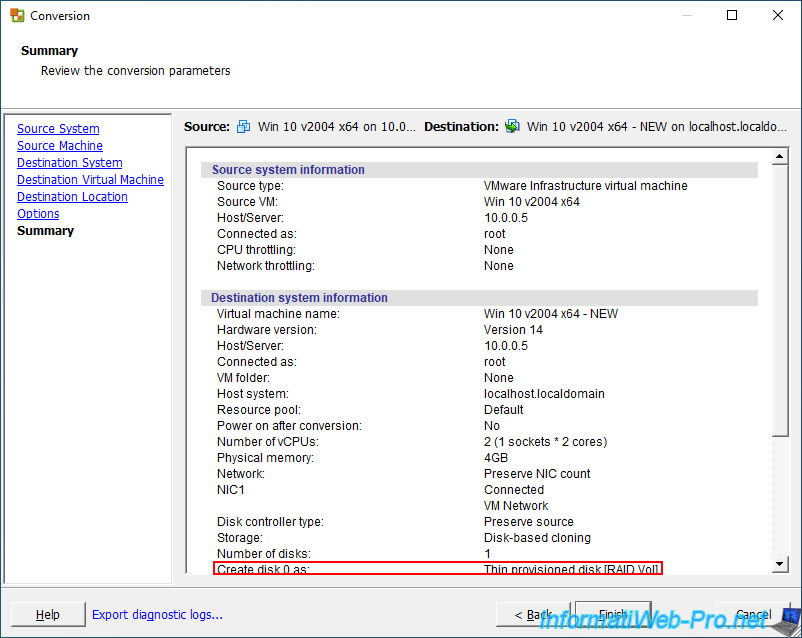Go to Destination Location step
Viewport: 802px width, 638px height.
click(x=72, y=196)
